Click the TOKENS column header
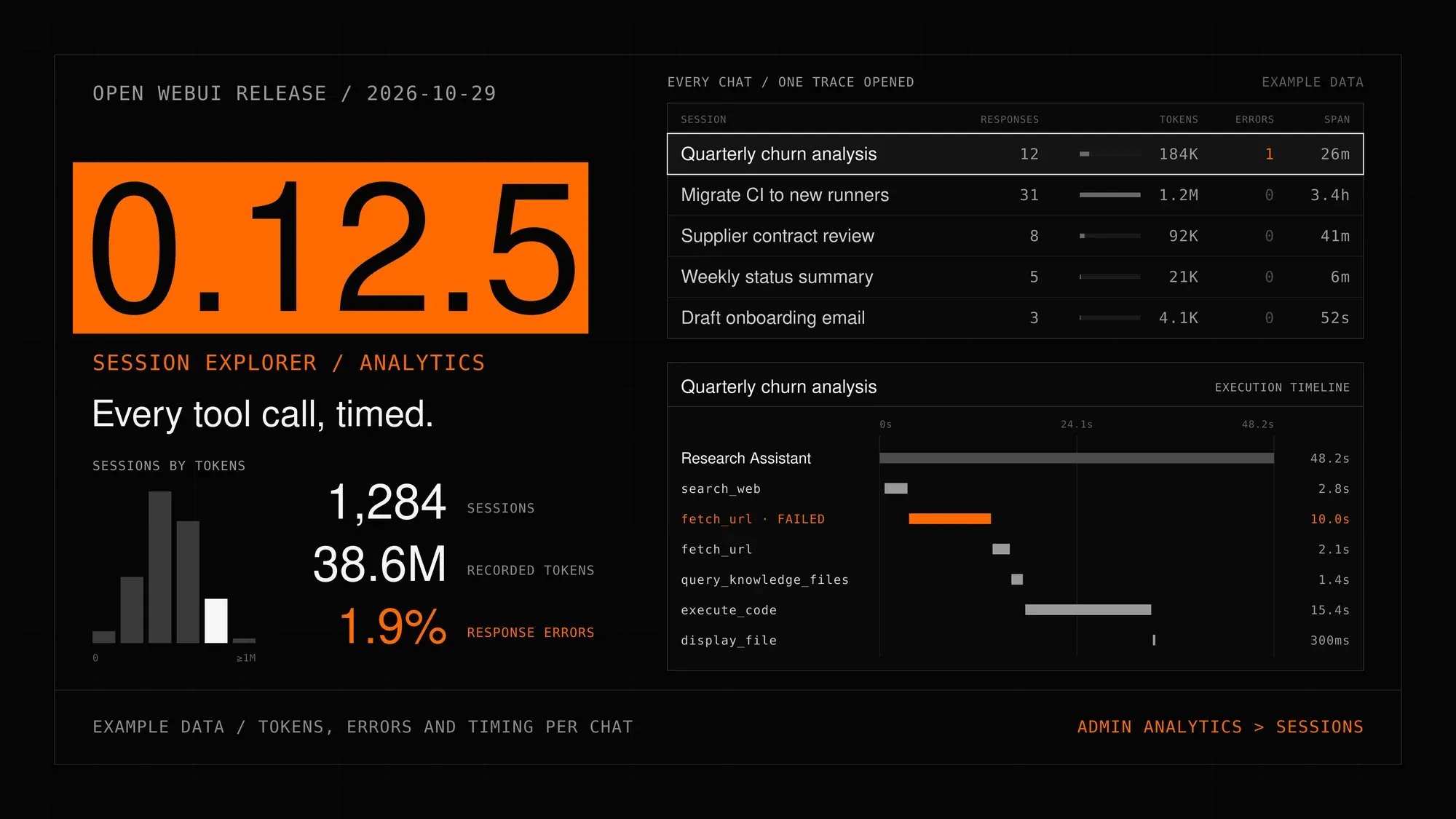Image resolution: width=1456 pixels, height=819 pixels. [1179, 119]
